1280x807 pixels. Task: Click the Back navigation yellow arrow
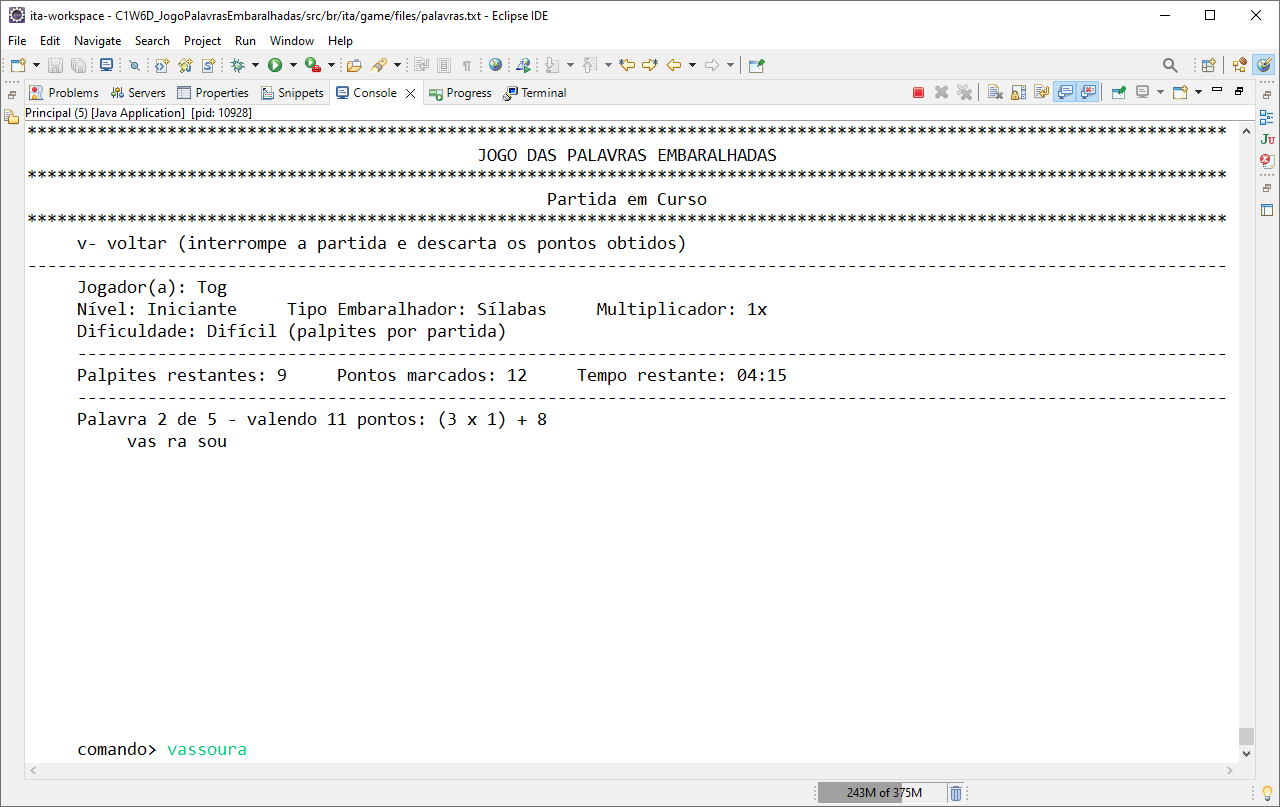[674, 65]
